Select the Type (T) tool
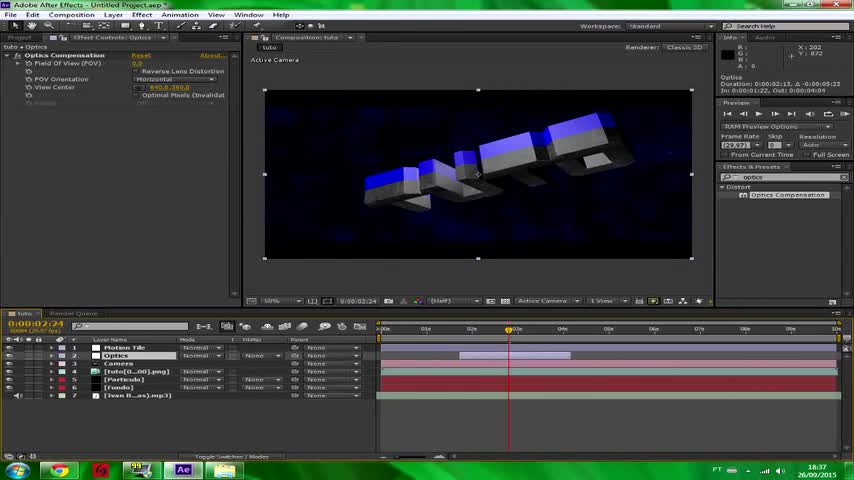The image size is (854, 480). point(158,26)
